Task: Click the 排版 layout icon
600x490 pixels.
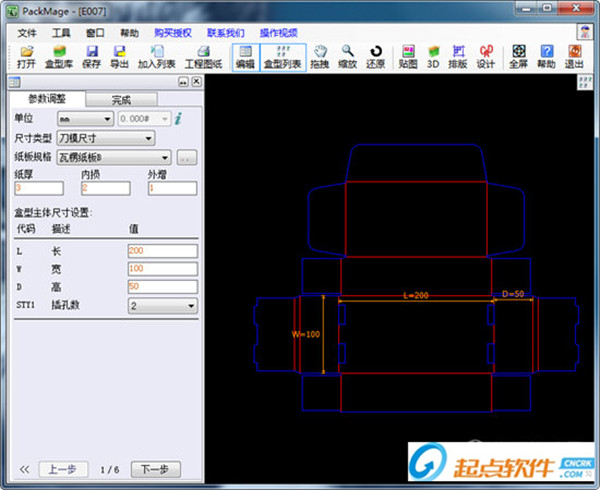Action: (459, 56)
